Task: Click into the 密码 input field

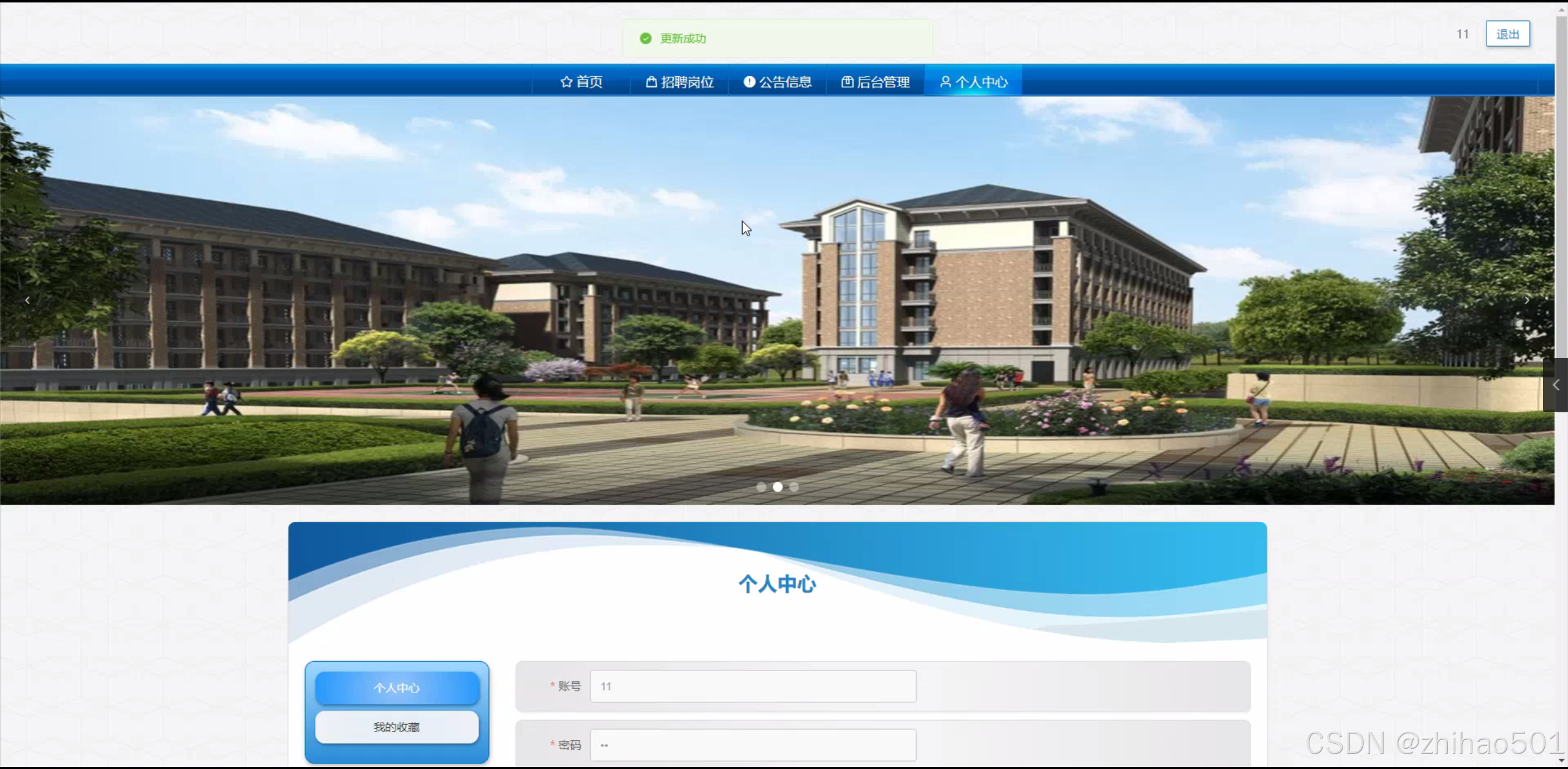Action: pyautogui.click(x=752, y=745)
